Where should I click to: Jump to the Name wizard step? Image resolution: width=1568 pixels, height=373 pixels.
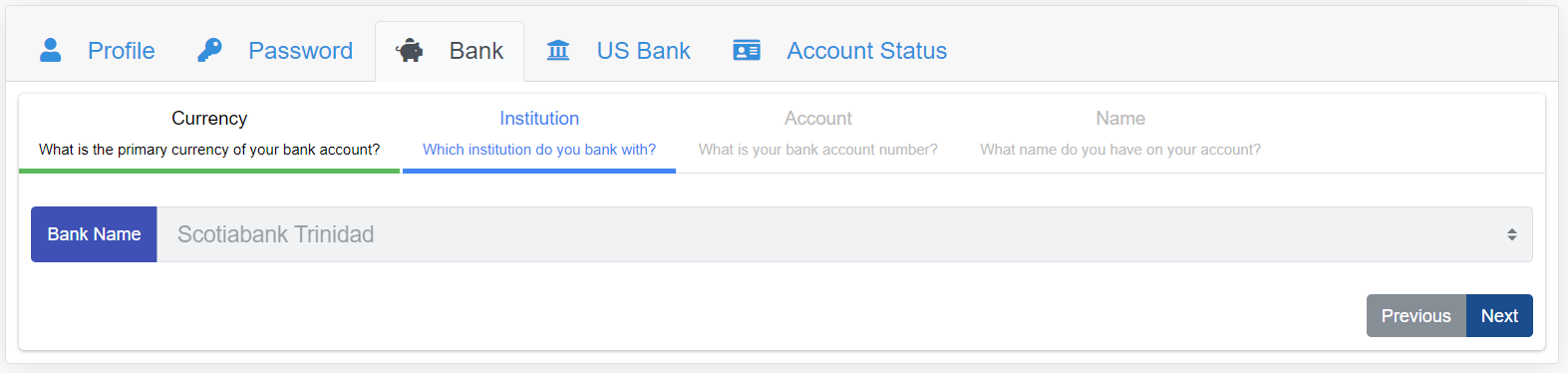click(x=1120, y=133)
